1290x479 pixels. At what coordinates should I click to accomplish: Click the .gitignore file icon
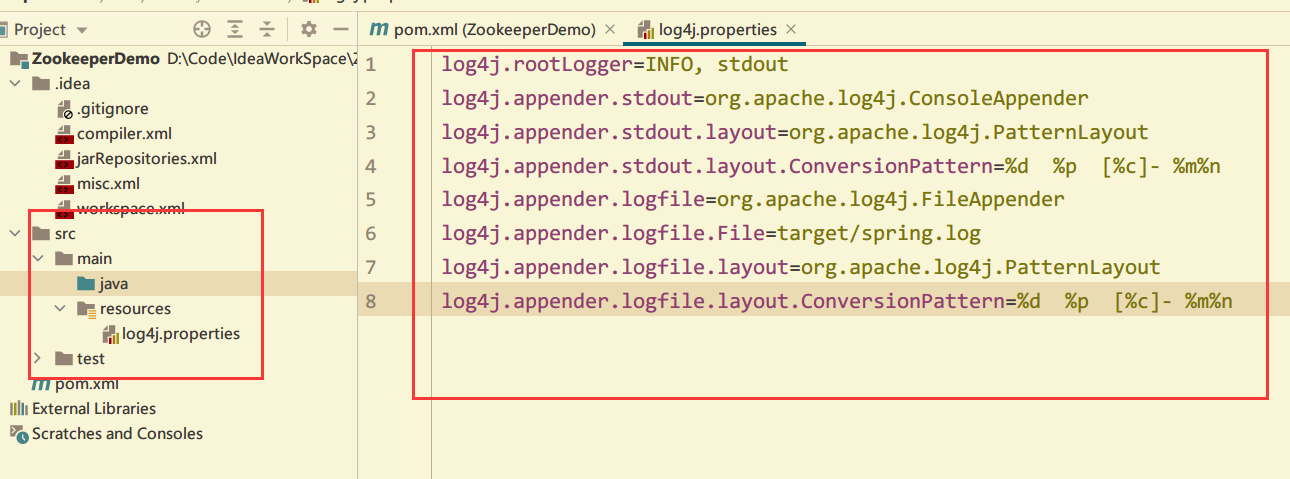(65, 109)
